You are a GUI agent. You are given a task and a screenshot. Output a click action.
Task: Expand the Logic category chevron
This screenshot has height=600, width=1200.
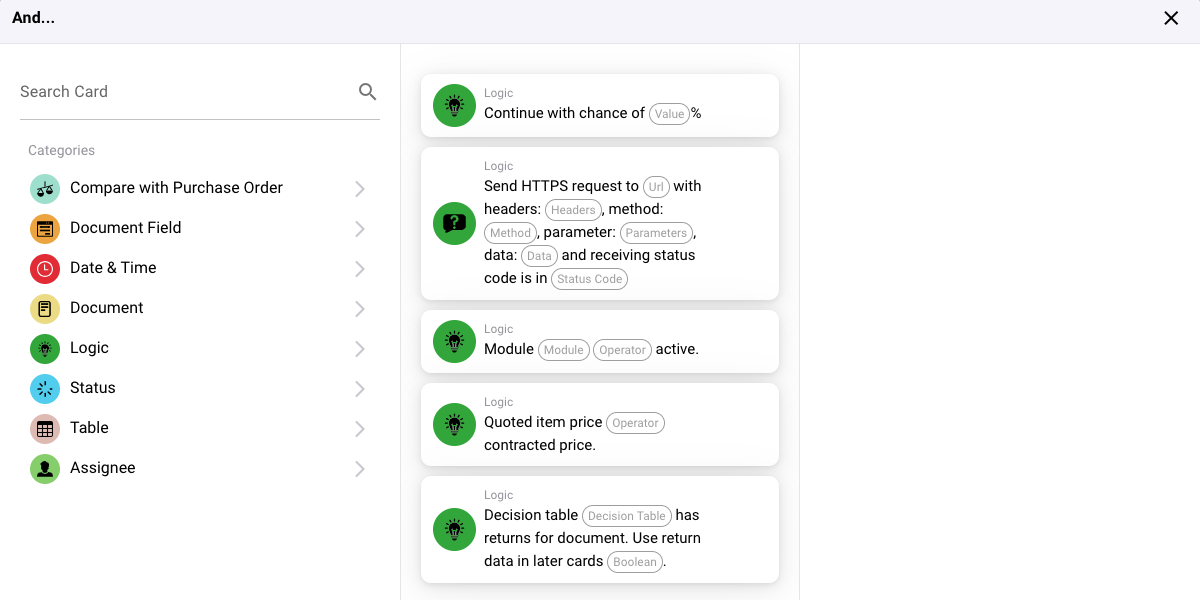pyautogui.click(x=360, y=349)
